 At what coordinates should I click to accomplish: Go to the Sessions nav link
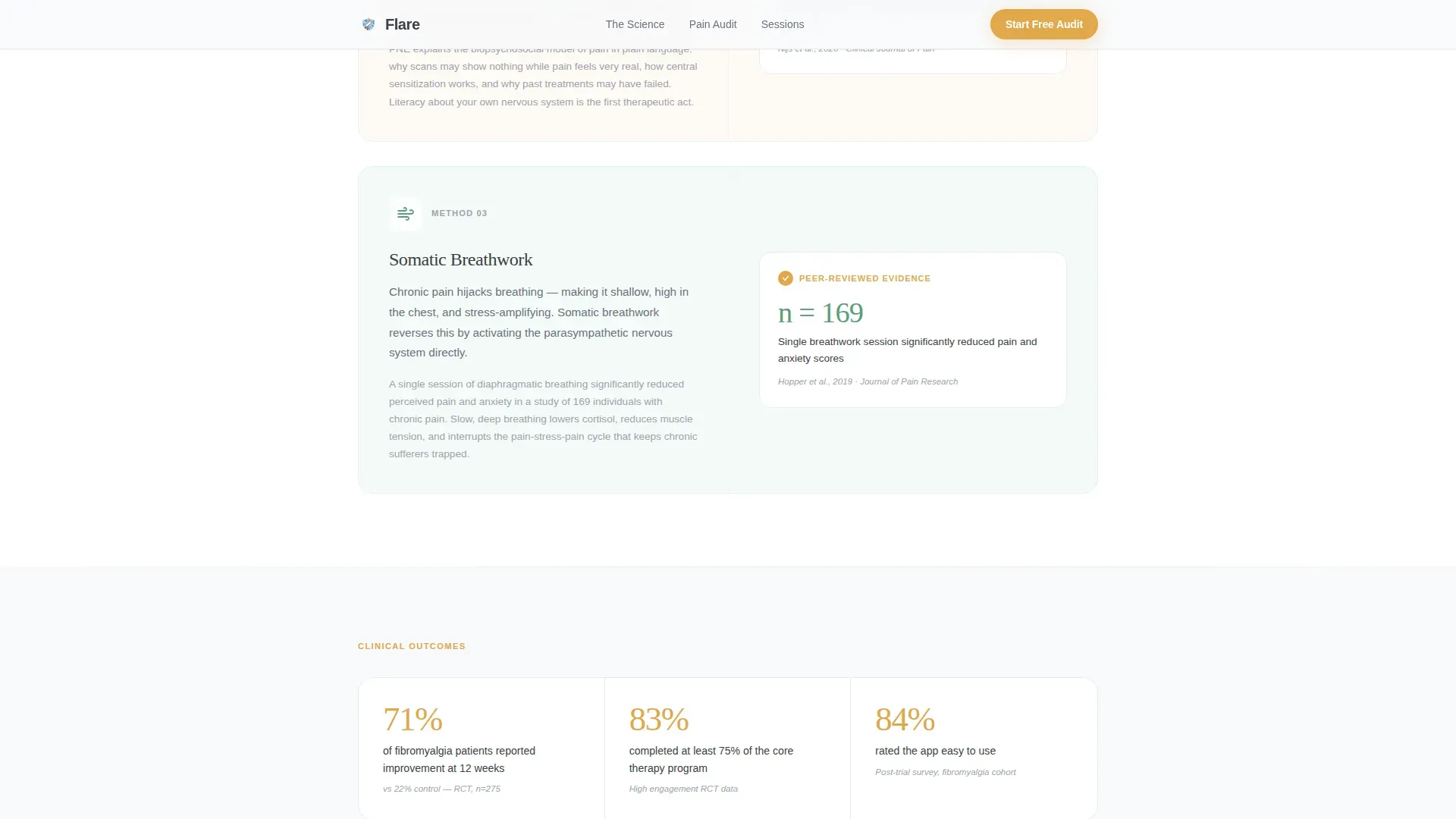tap(783, 24)
